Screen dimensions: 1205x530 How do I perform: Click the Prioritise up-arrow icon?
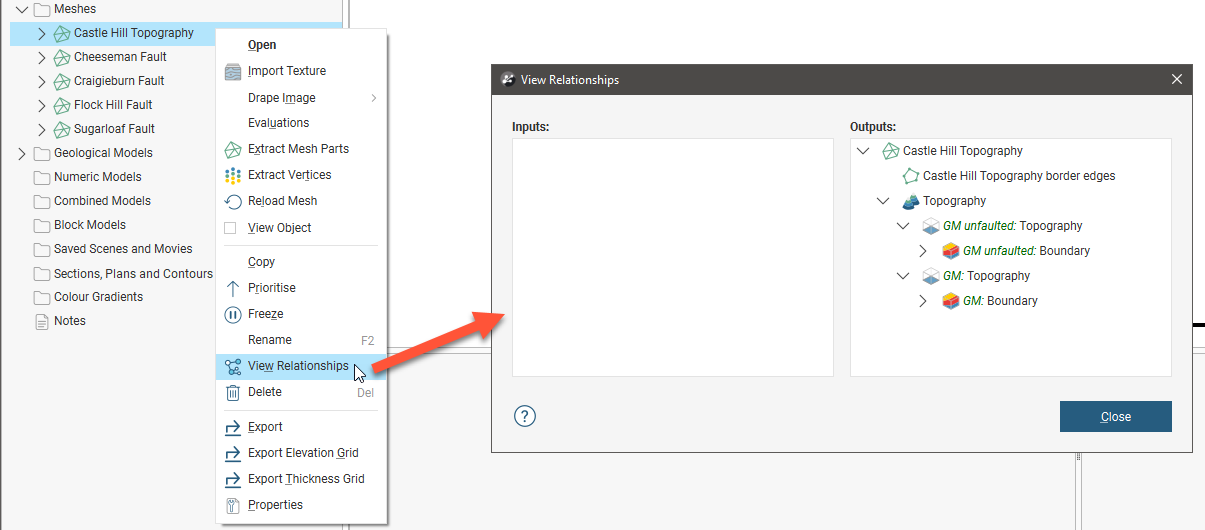tap(232, 288)
